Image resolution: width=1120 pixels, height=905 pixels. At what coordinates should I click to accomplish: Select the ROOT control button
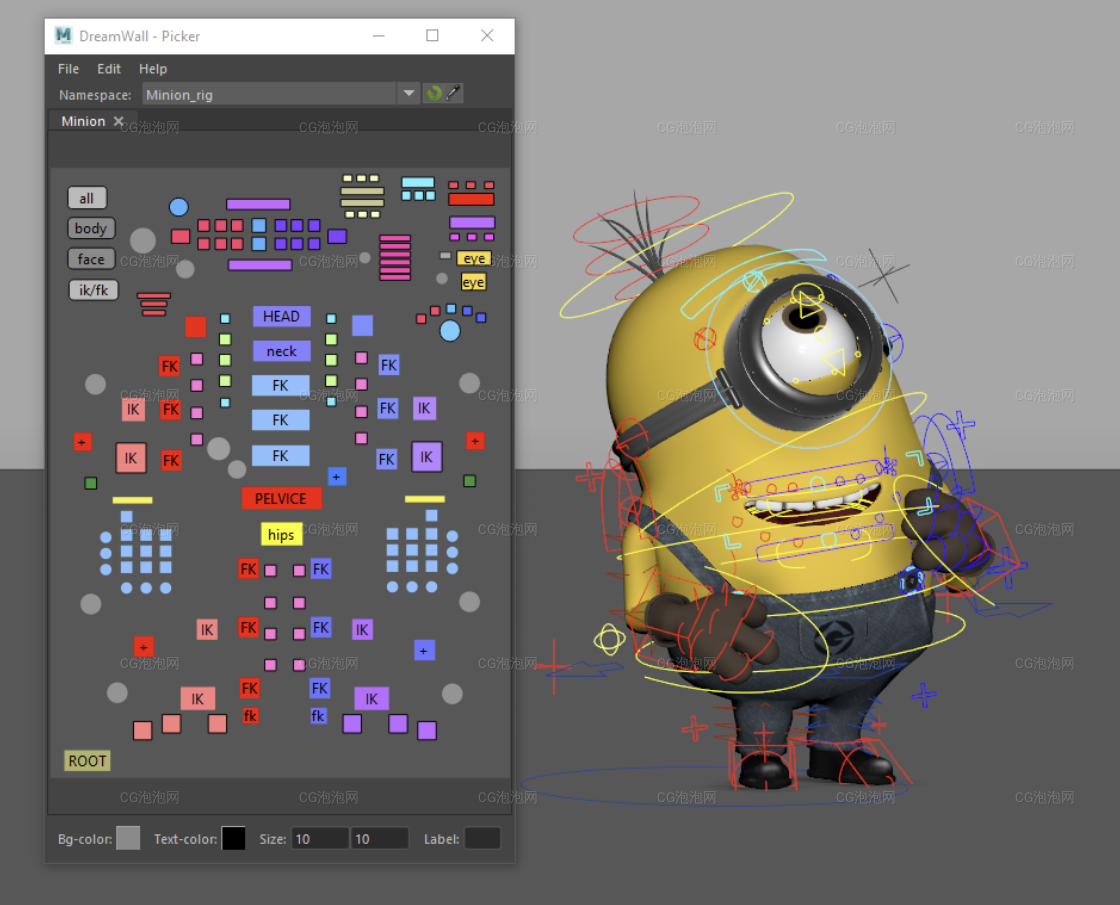coord(87,761)
